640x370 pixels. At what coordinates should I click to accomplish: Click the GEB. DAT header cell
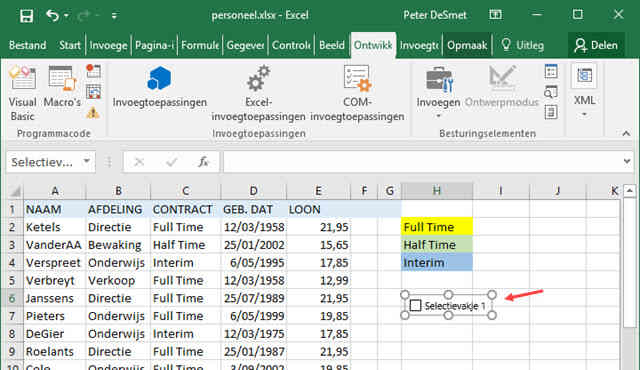point(253,209)
